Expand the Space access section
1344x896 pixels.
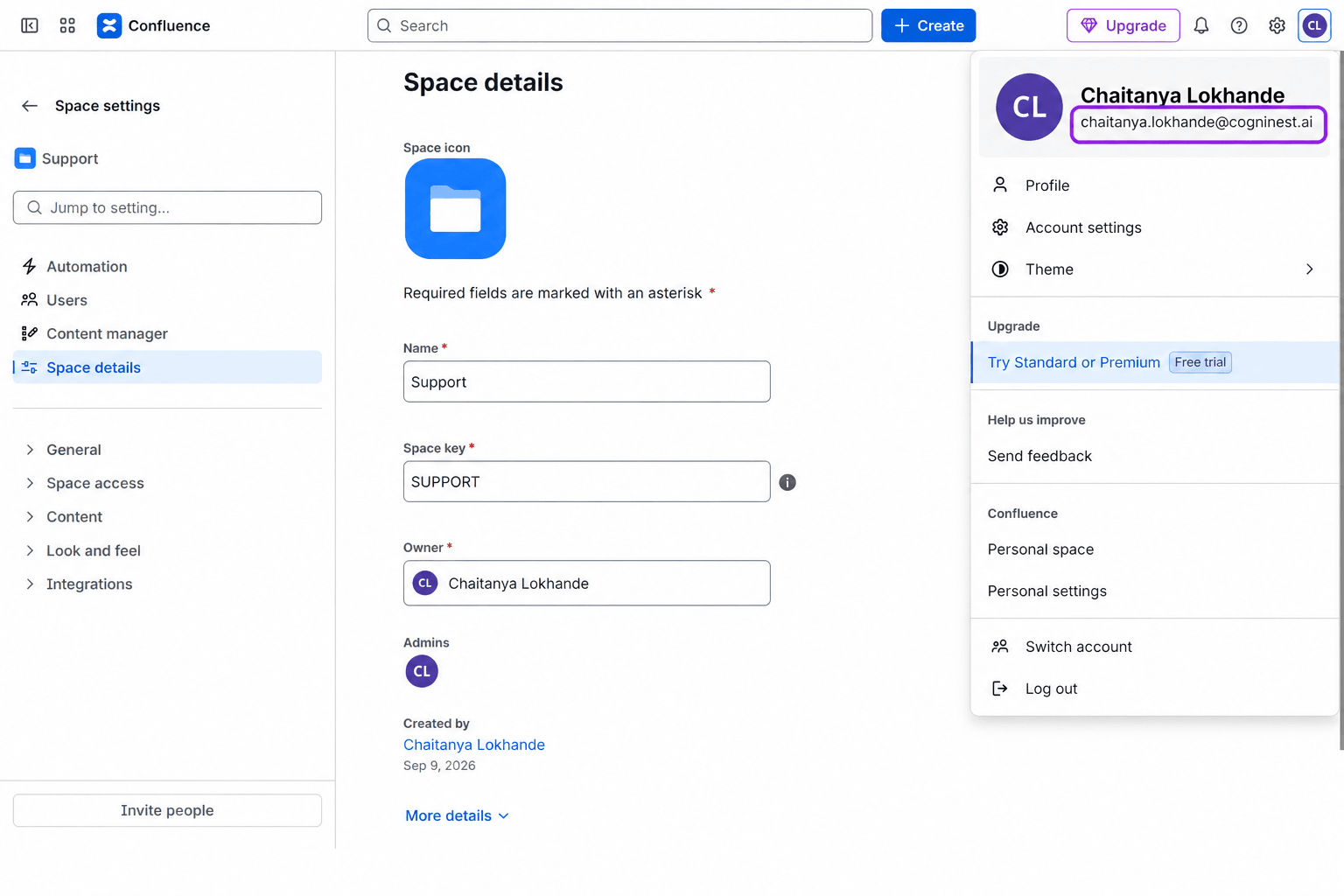click(167, 483)
